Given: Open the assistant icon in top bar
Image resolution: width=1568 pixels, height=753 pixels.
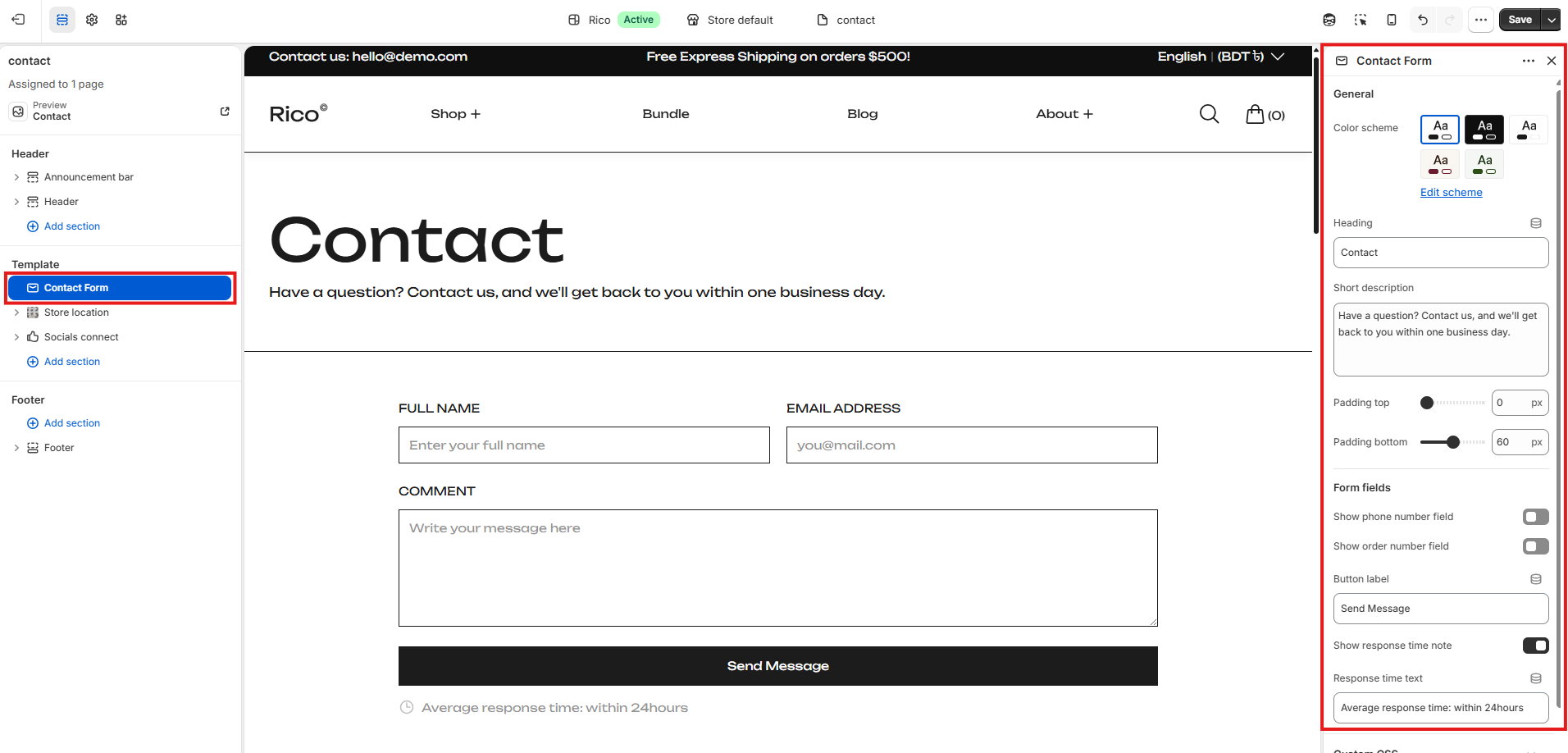Looking at the screenshot, I should click(1329, 20).
